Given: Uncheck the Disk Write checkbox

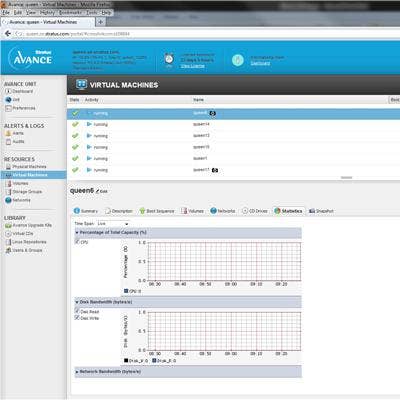Looking at the screenshot, I should tap(77, 318).
